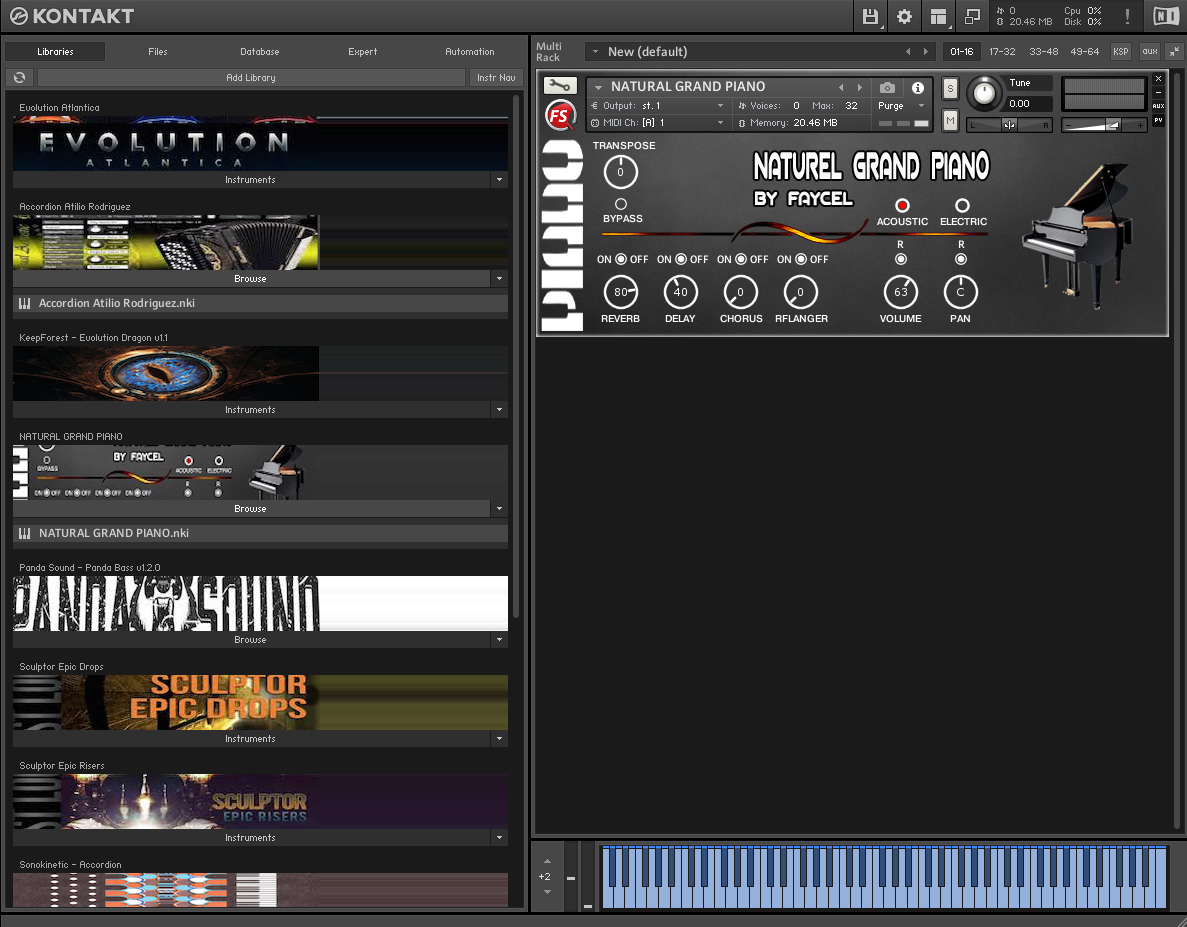This screenshot has width=1187, height=927.
Task: Open snapshot view camera icon
Action: pyautogui.click(x=887, y=87)
